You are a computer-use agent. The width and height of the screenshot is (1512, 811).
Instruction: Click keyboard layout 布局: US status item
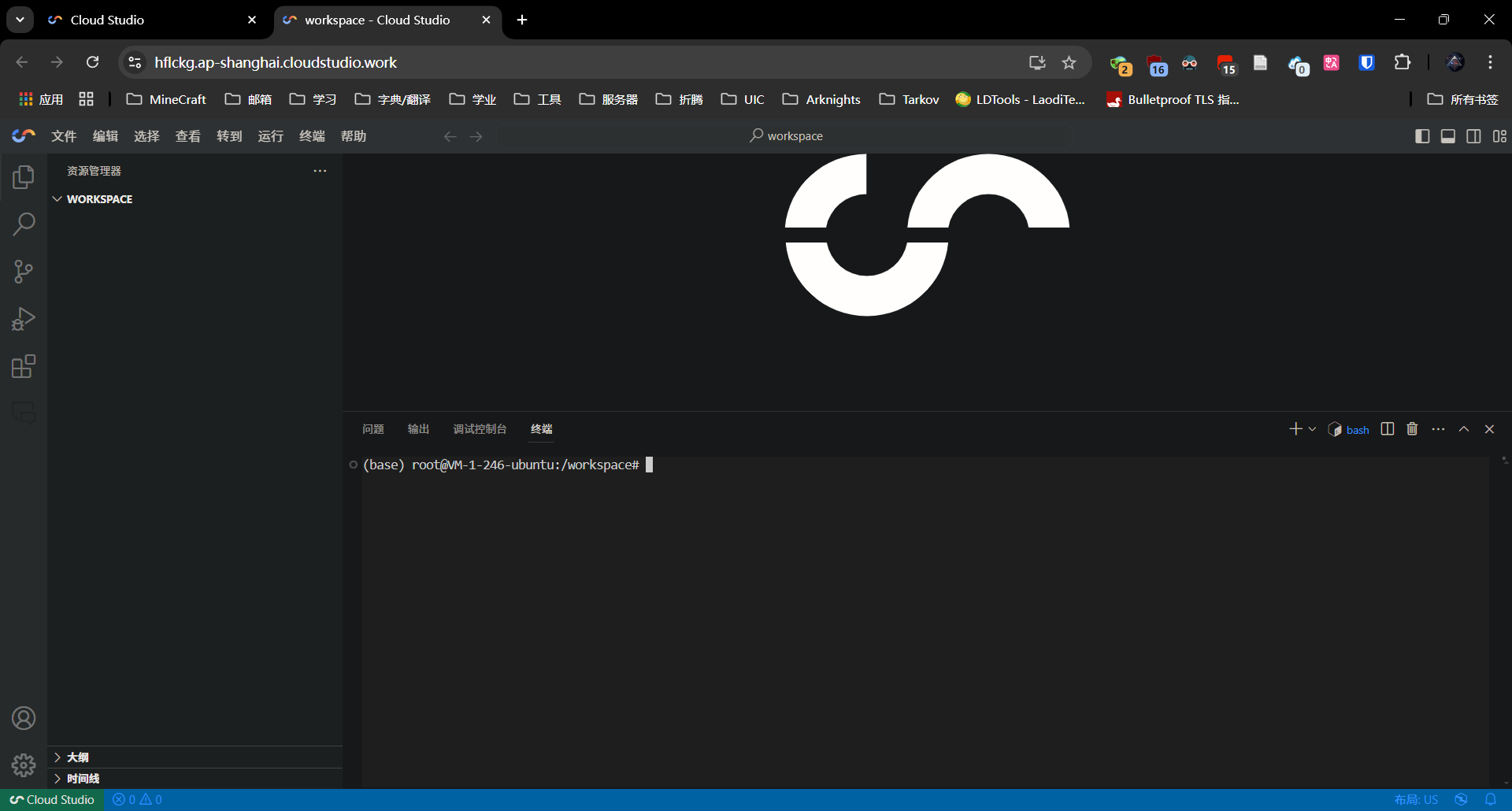click(x=1416, y=799)
